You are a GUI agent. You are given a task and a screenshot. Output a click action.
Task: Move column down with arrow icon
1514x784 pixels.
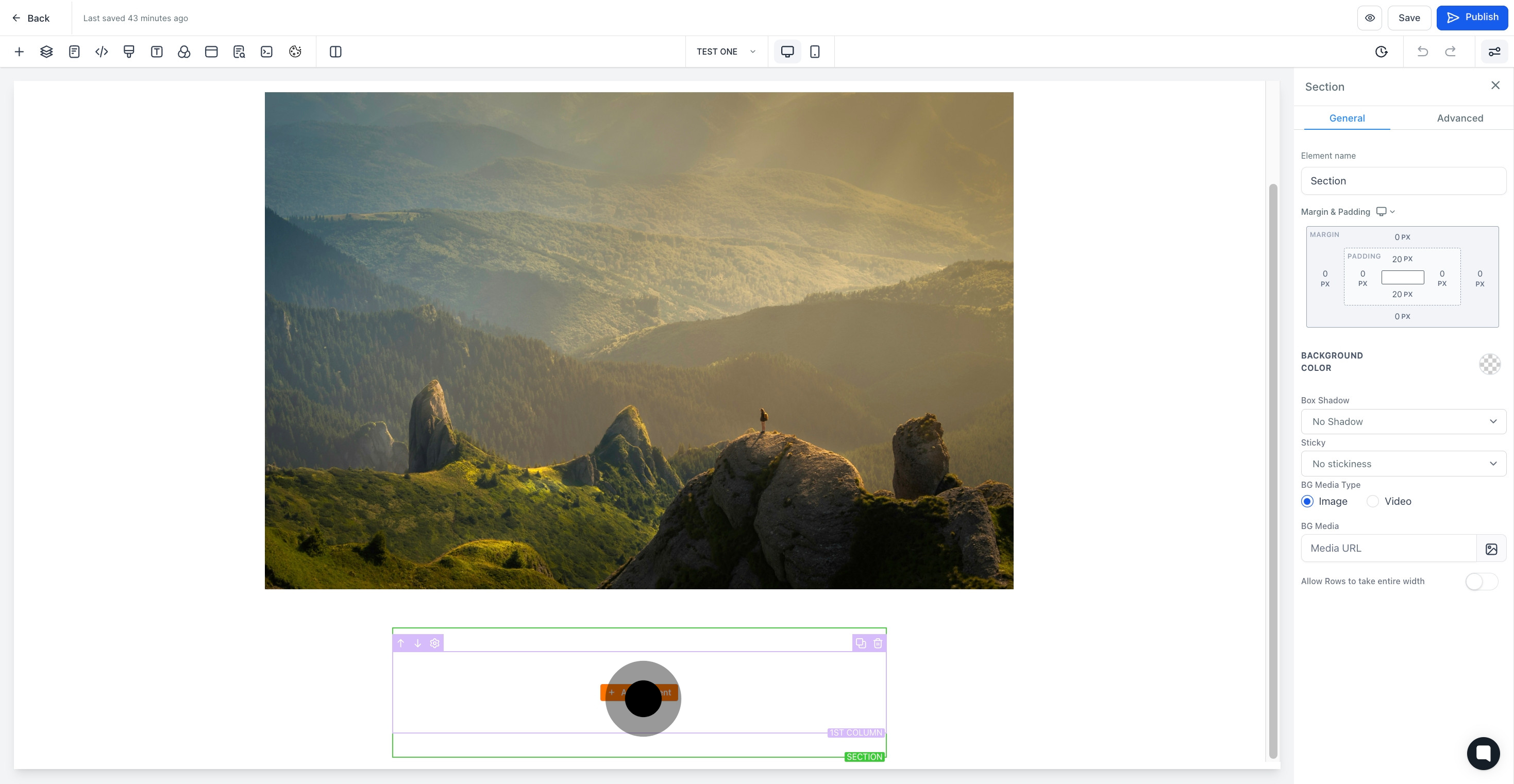pos(418,643)
